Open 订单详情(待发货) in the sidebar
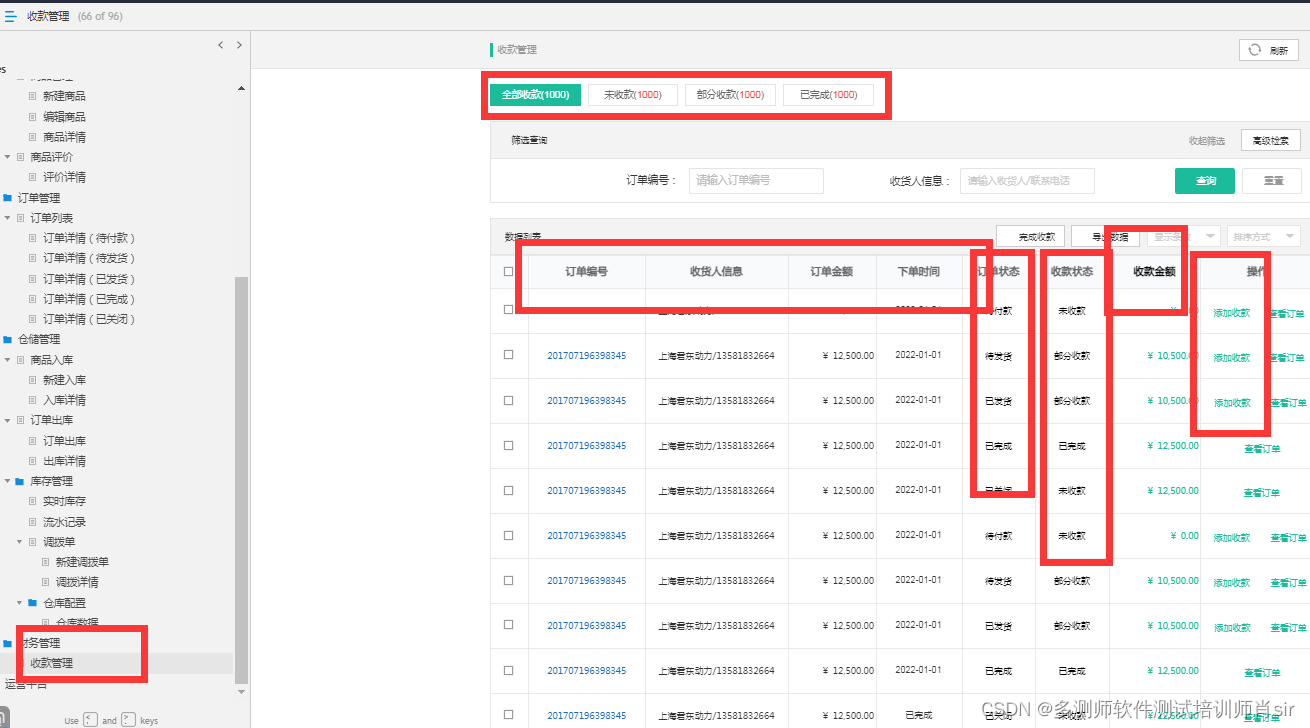This screenshot has width=1310, height=728. [x=88, y=258]
